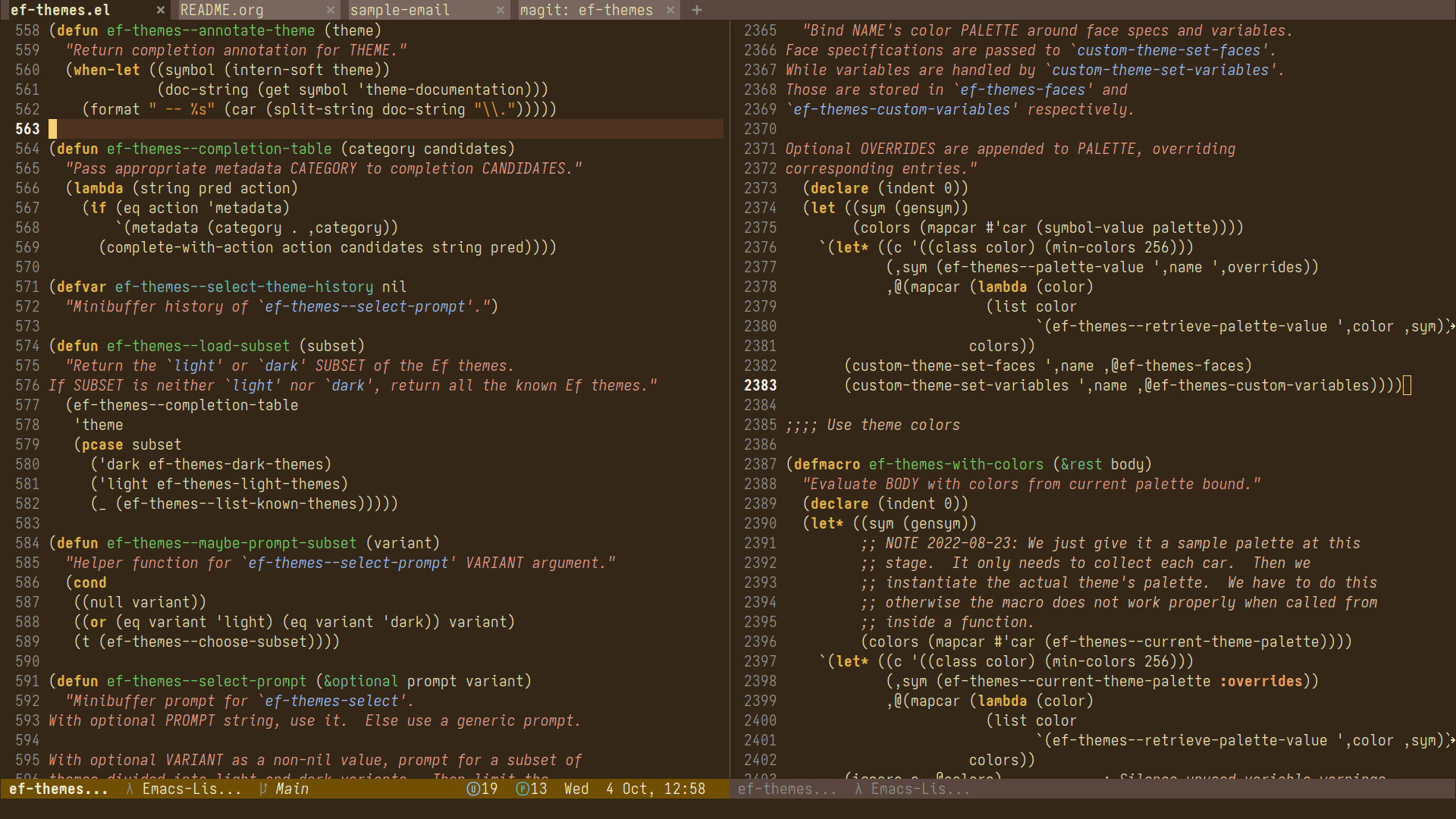
Task: Close the README.org tab
Action: (x=330, y=10)
